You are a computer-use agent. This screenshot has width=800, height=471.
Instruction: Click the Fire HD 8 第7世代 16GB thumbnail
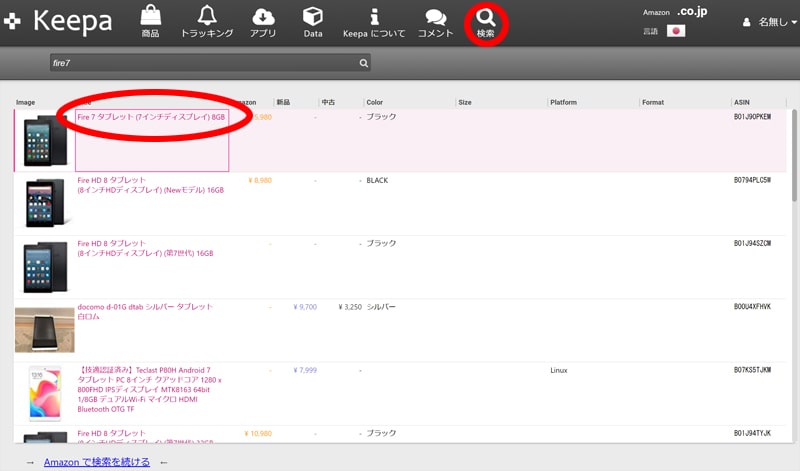click(45, 266)
